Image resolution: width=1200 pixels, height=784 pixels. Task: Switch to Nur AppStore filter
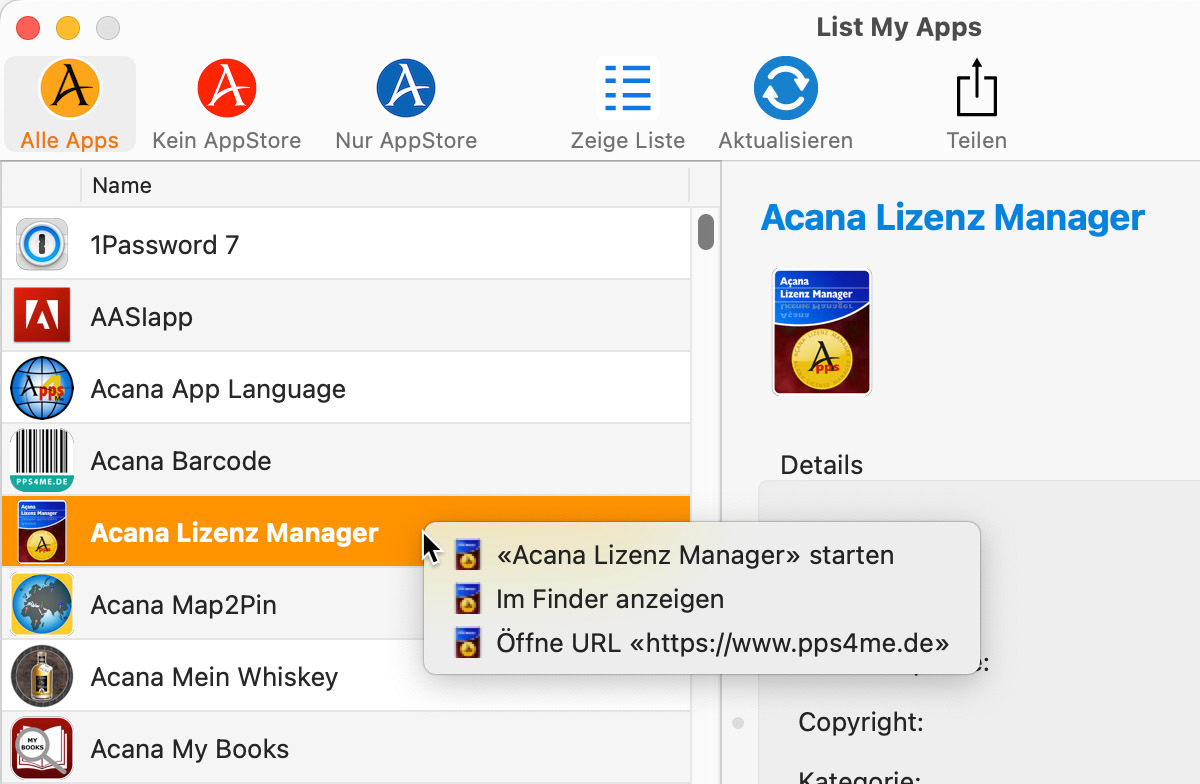point(406,88)
